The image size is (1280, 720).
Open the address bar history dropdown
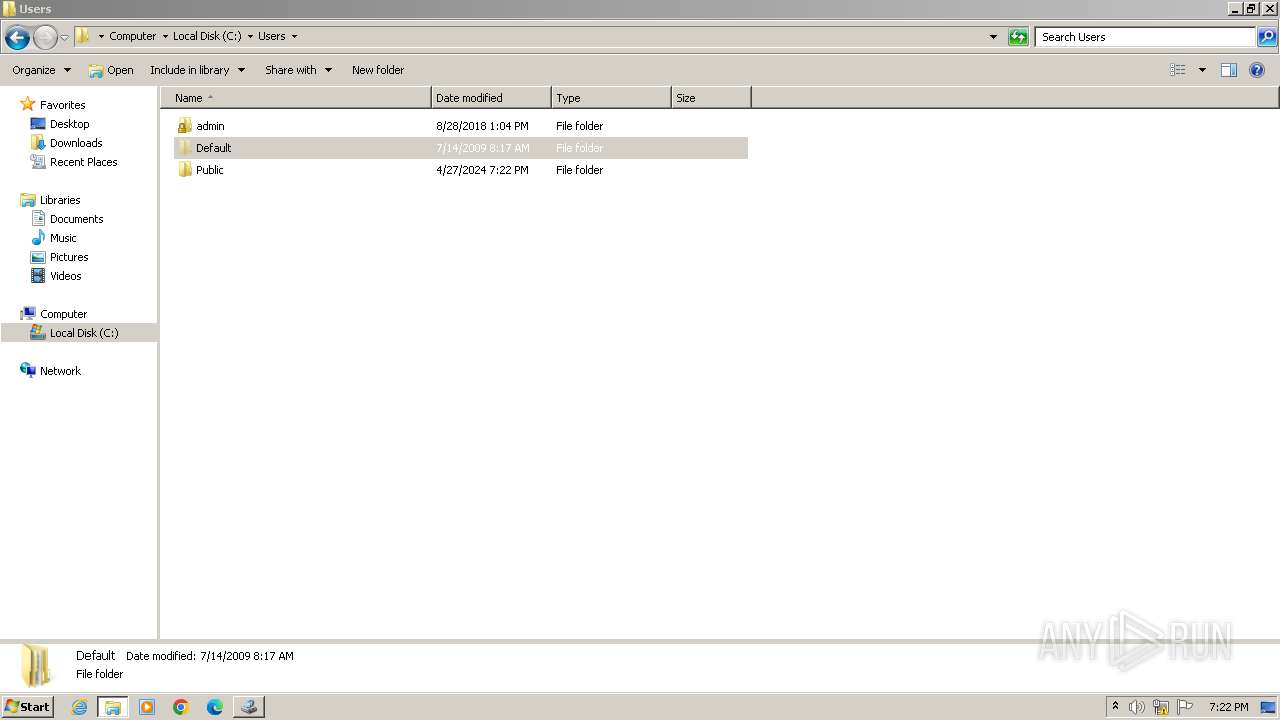[x=993, y=37]
